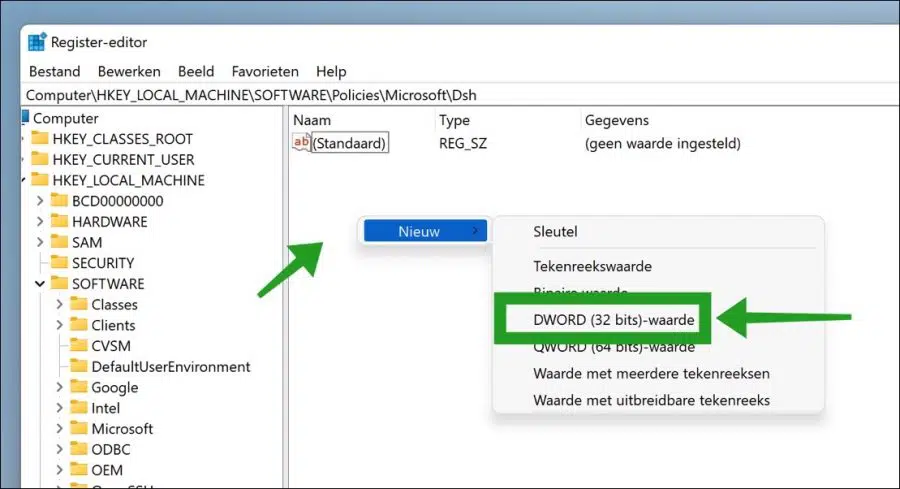Open the Nieuw context submenu
Viewport: 900px width, 489px height.
point(425,231)
